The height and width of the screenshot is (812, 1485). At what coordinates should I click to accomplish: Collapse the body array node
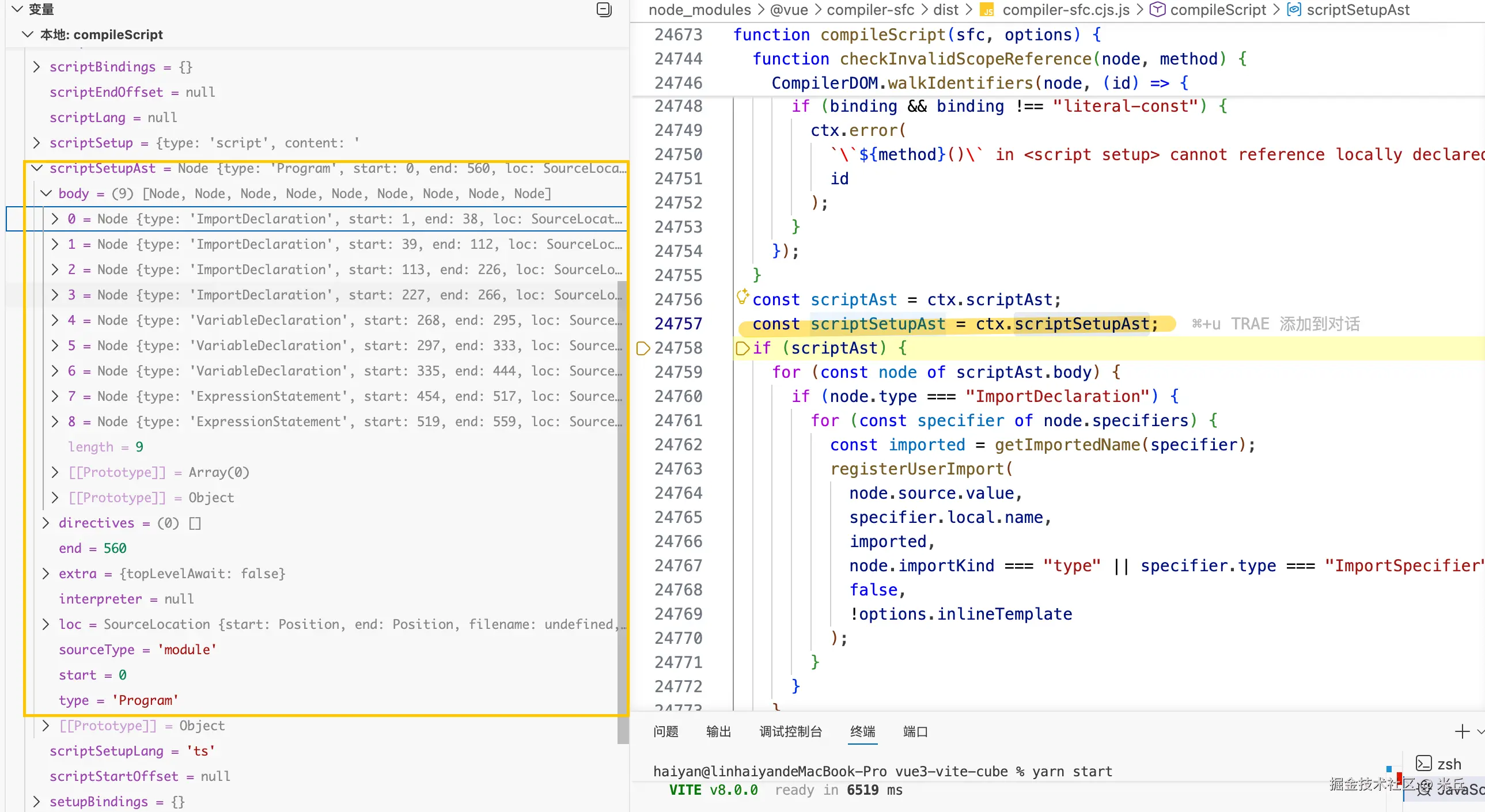46,193
